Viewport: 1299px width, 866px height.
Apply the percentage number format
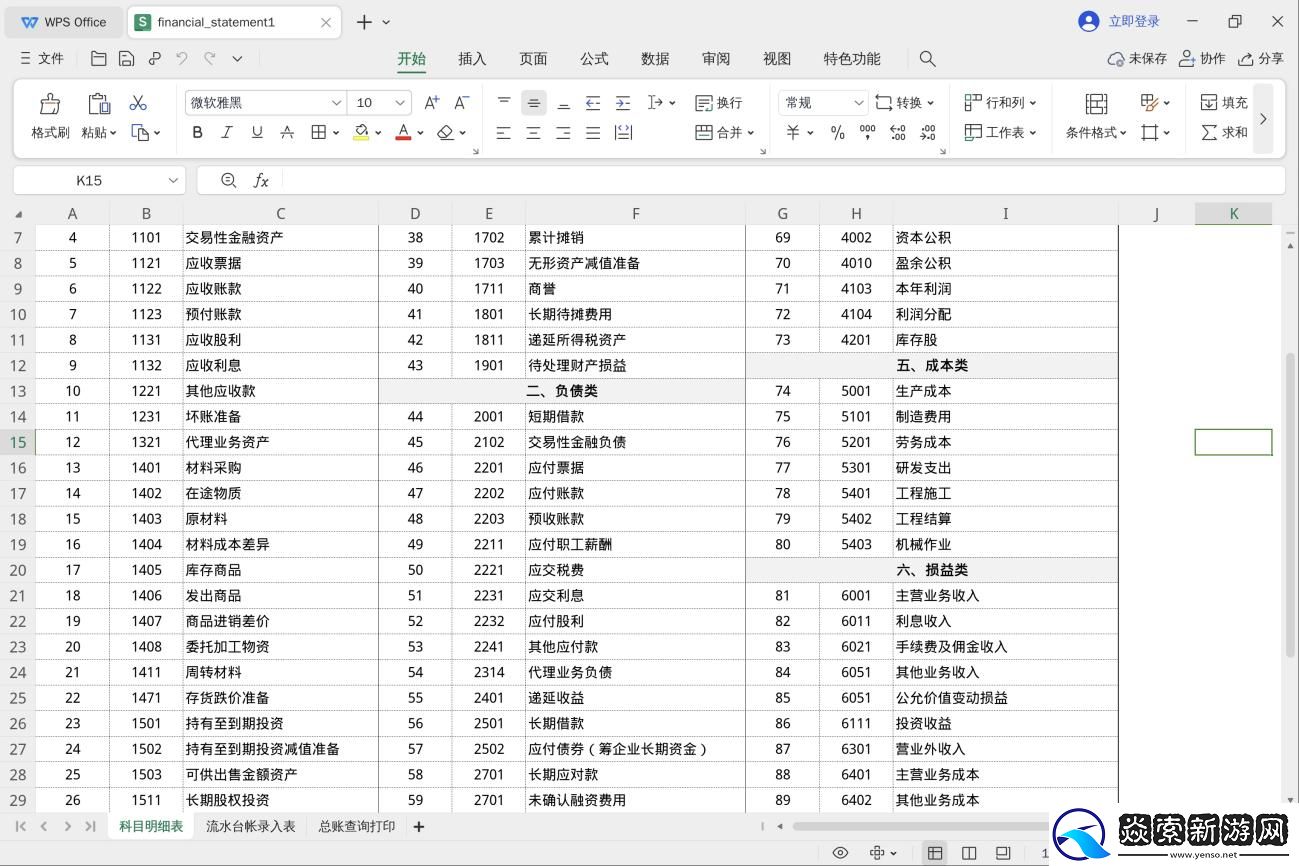coord(836,131)
